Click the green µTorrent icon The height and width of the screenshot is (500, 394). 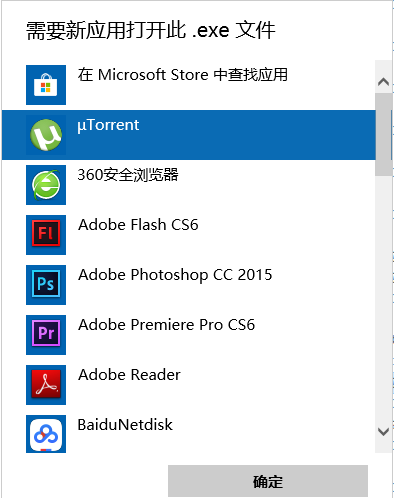(46, 135)
